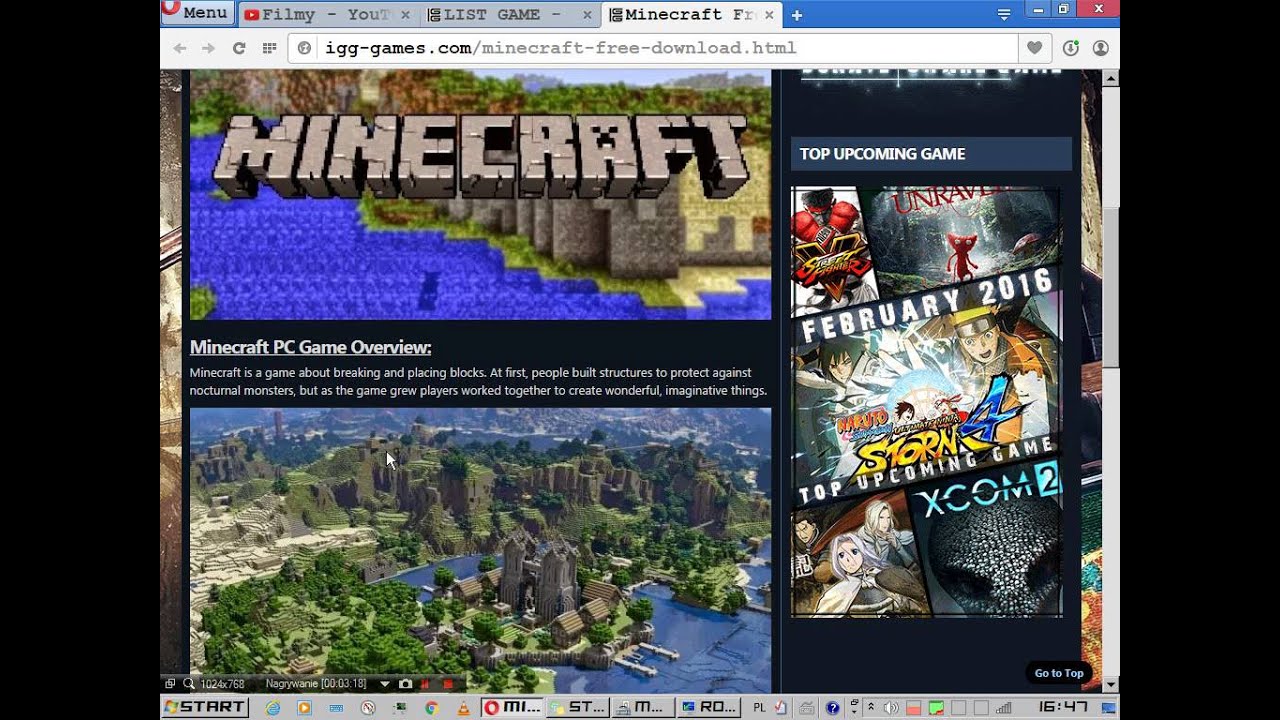Screen dimensions: 1280x720
Task: Click the Minecraft PC Game Overview heading link
Action: (x=310, y=347)
